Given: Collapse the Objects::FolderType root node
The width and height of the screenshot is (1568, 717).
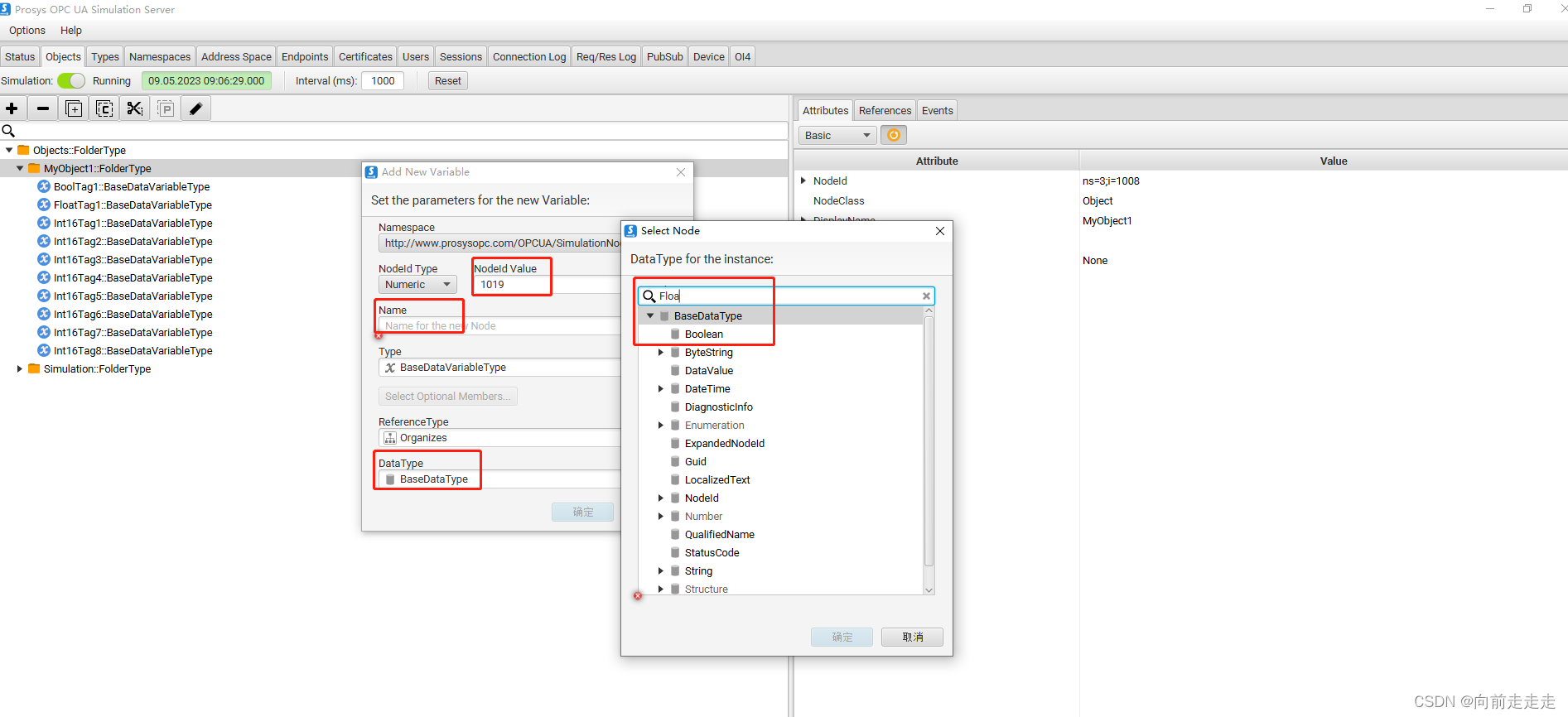Looking at the screenshot, I should click(9, 150).
